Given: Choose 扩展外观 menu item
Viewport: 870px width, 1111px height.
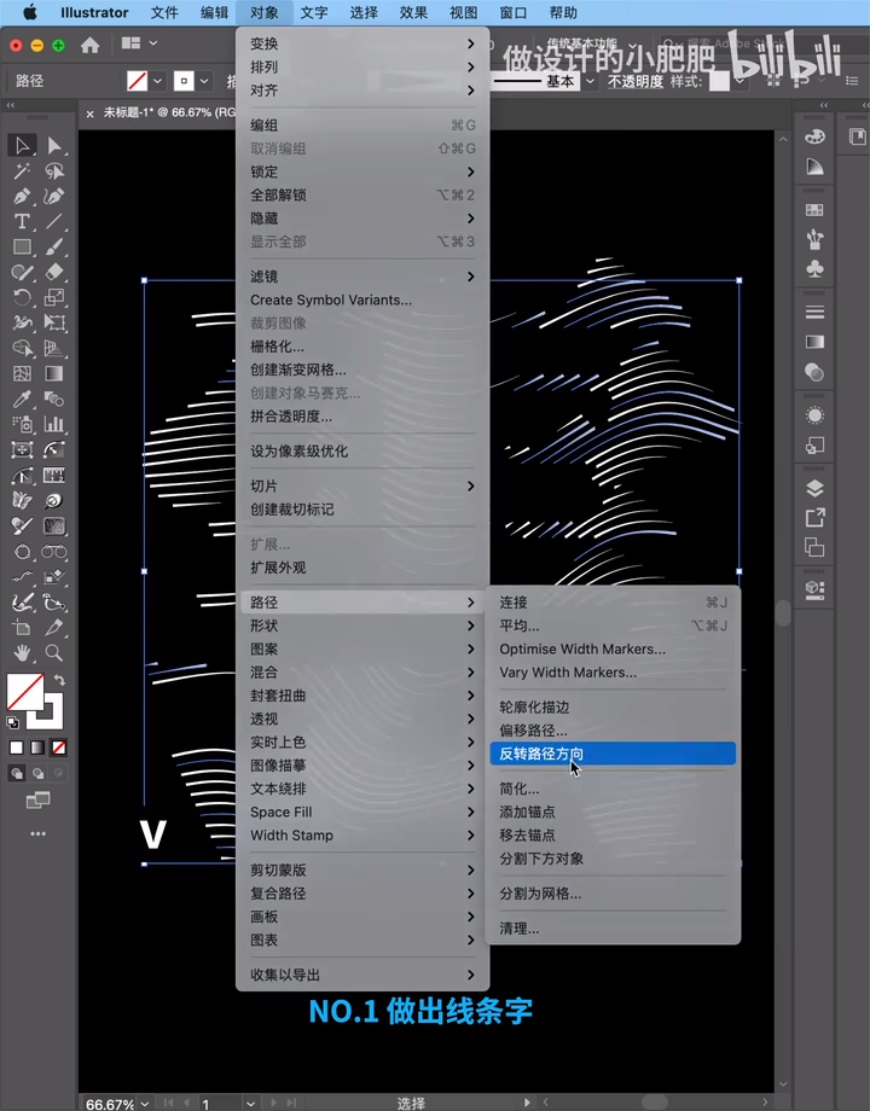Looking at the screenshot, I should point(362,568).
